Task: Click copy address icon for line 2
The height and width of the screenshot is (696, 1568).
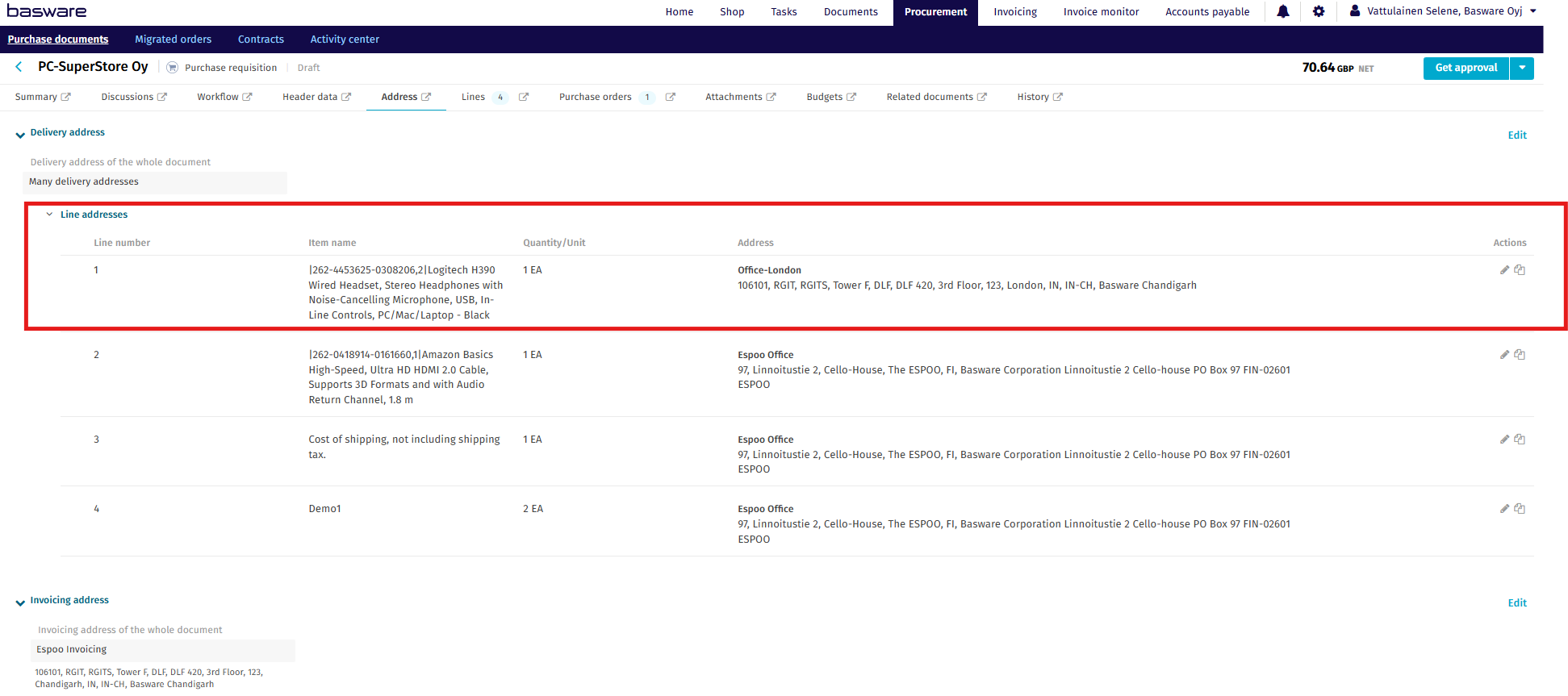Action: 1520,355
